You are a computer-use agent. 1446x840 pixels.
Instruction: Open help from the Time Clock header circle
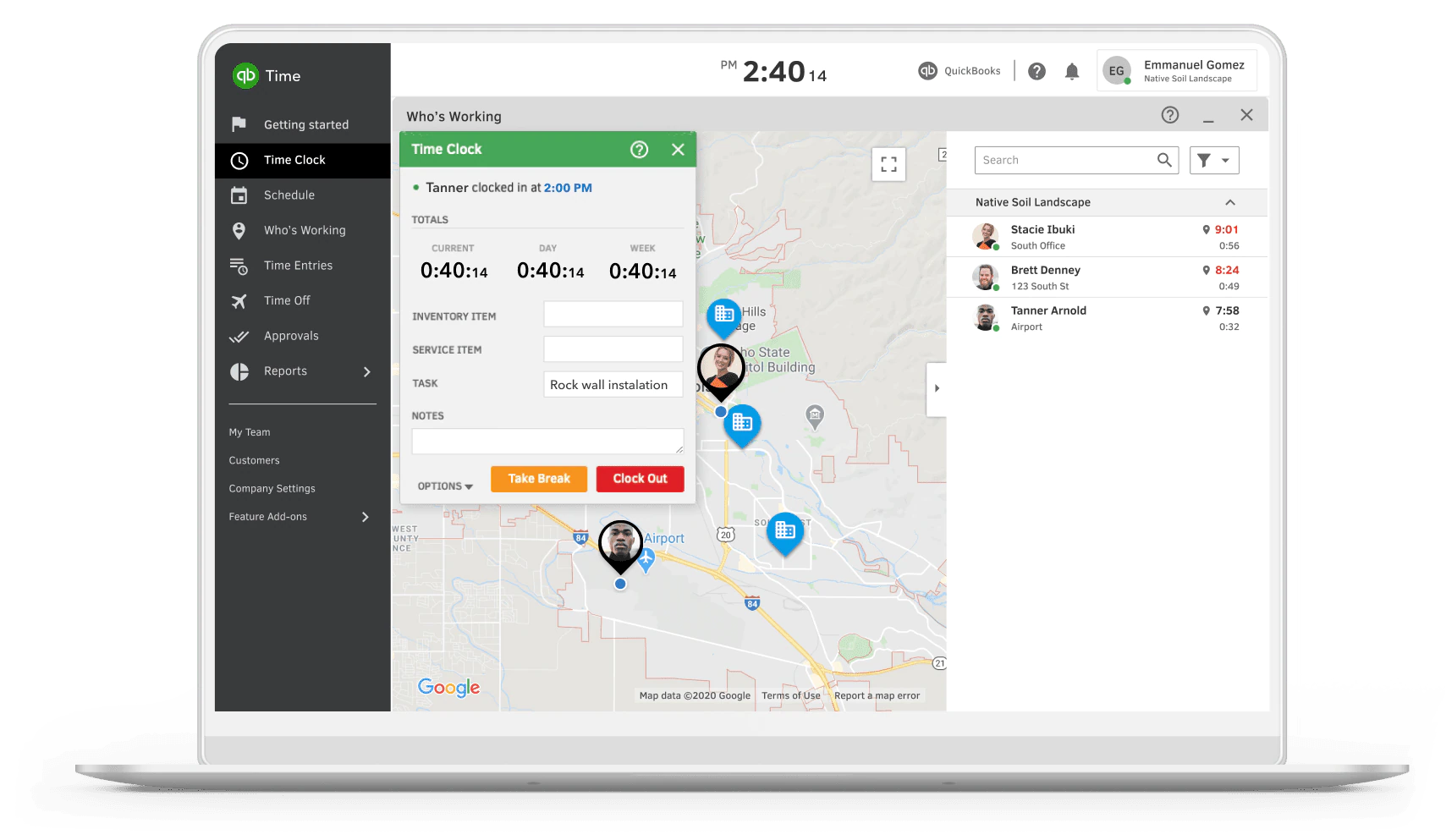pyautogui.click(x=639, y=149)
